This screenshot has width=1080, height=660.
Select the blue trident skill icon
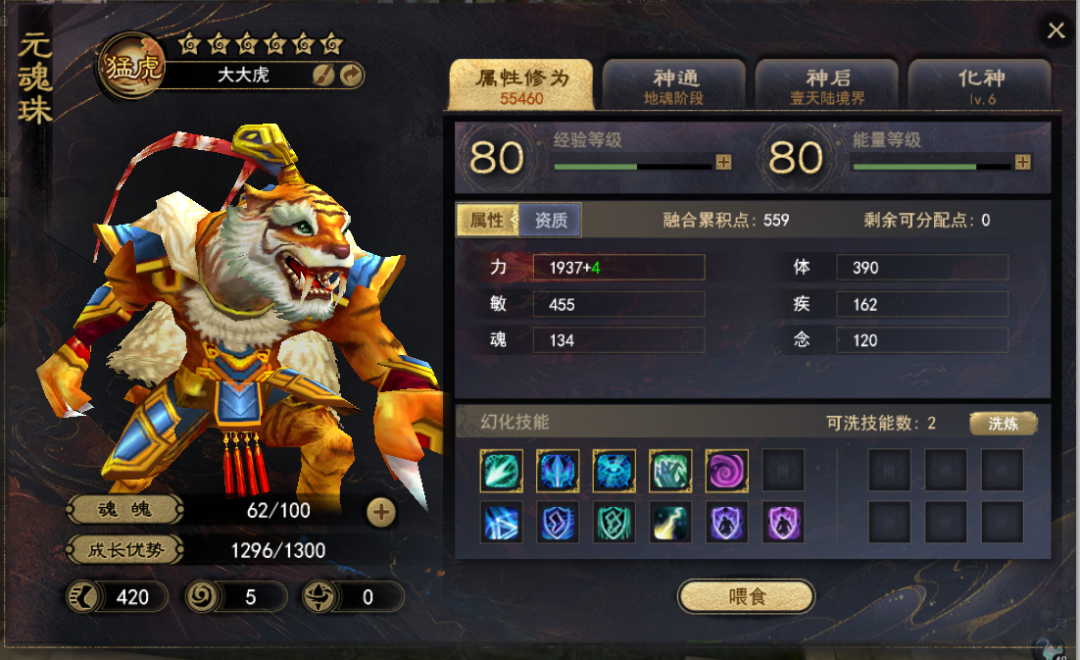(557, 471)
